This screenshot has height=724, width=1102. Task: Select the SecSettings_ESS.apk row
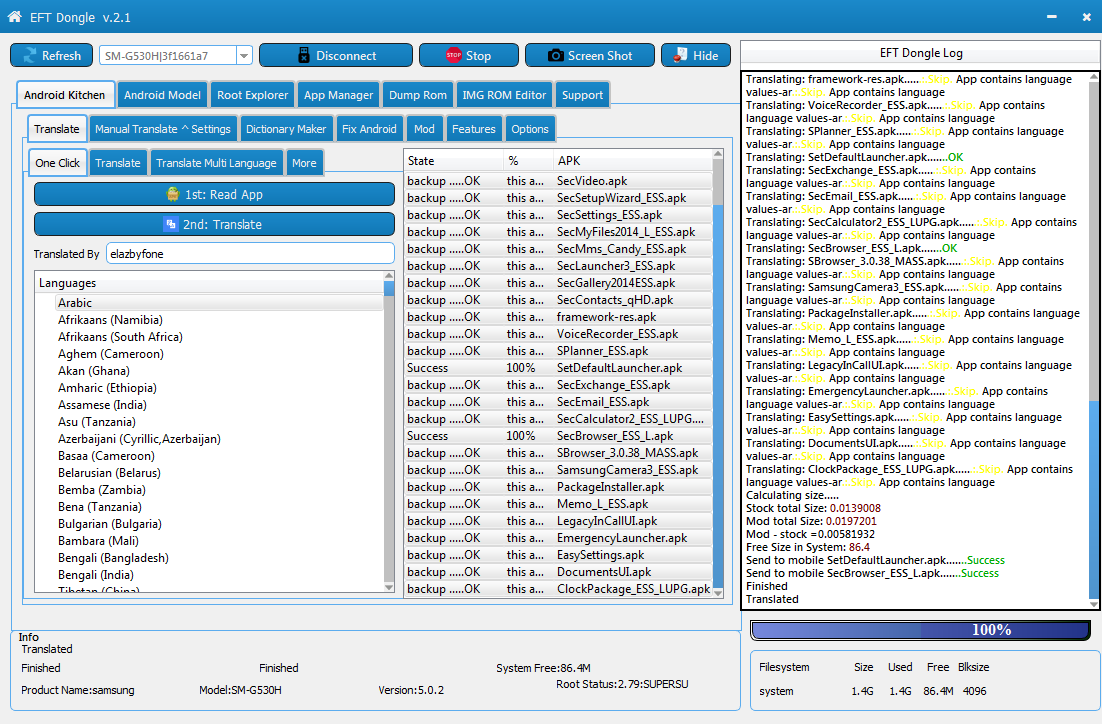click(x=559, y=215)
